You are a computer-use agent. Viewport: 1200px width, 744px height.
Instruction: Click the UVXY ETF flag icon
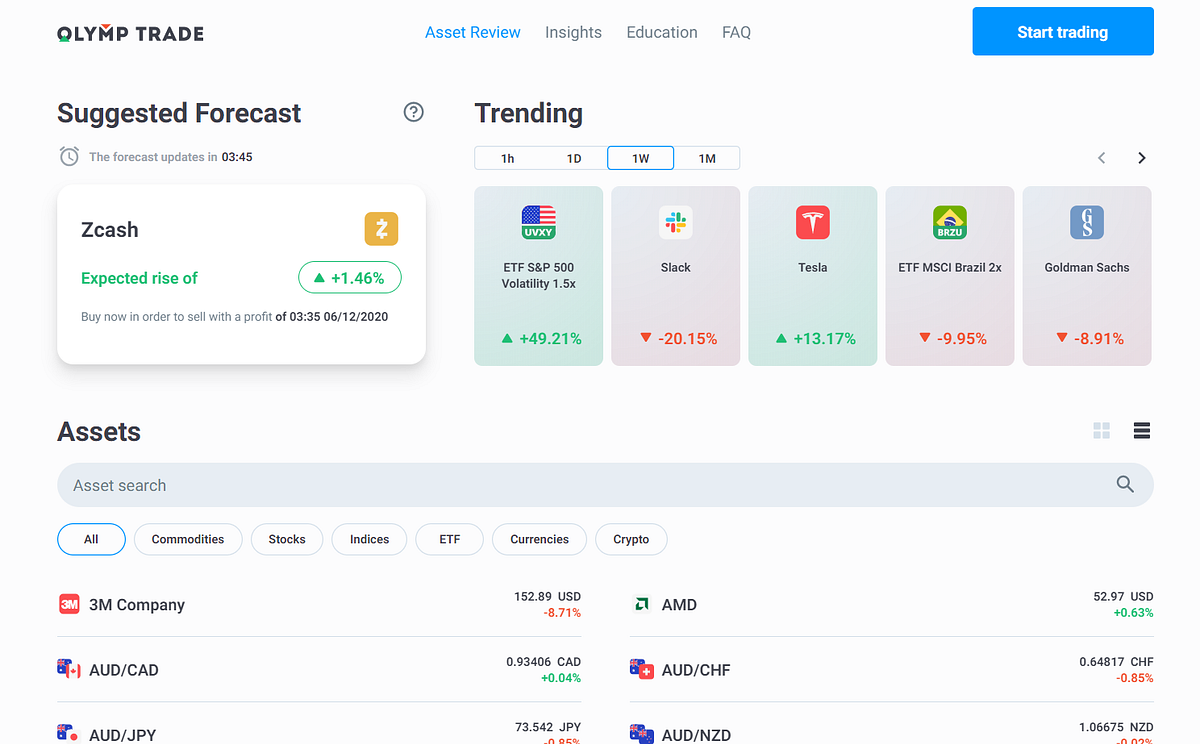538,222
